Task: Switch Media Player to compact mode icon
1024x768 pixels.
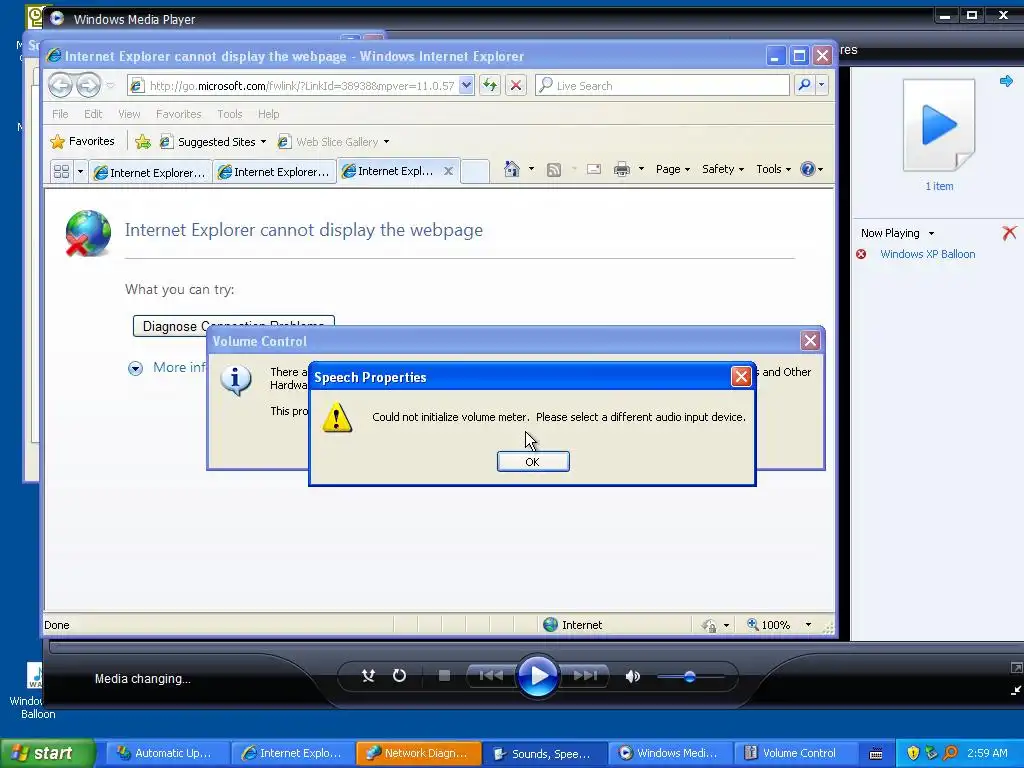Action: 1016,690
